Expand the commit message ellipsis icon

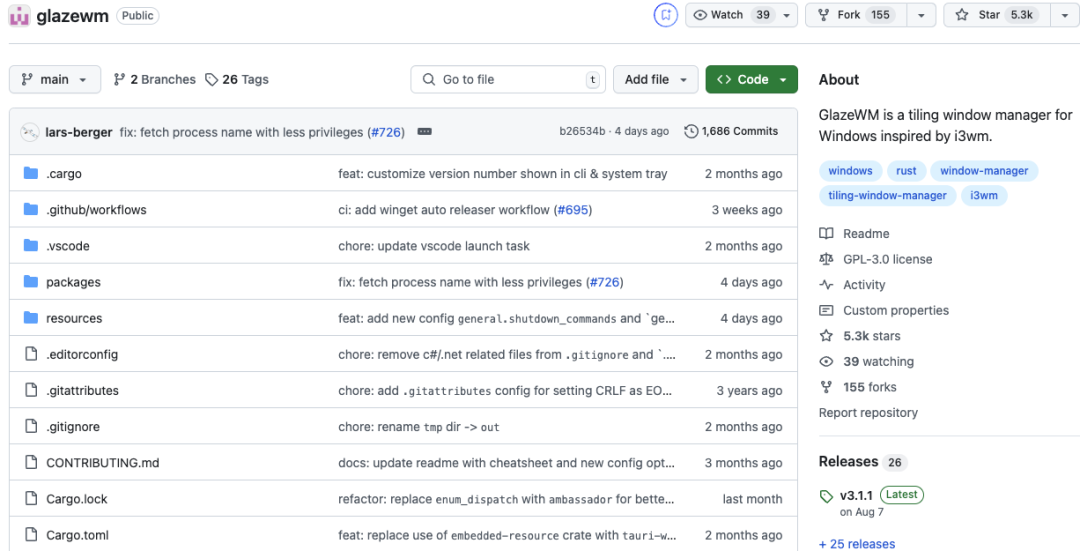(x=424, y=132)
